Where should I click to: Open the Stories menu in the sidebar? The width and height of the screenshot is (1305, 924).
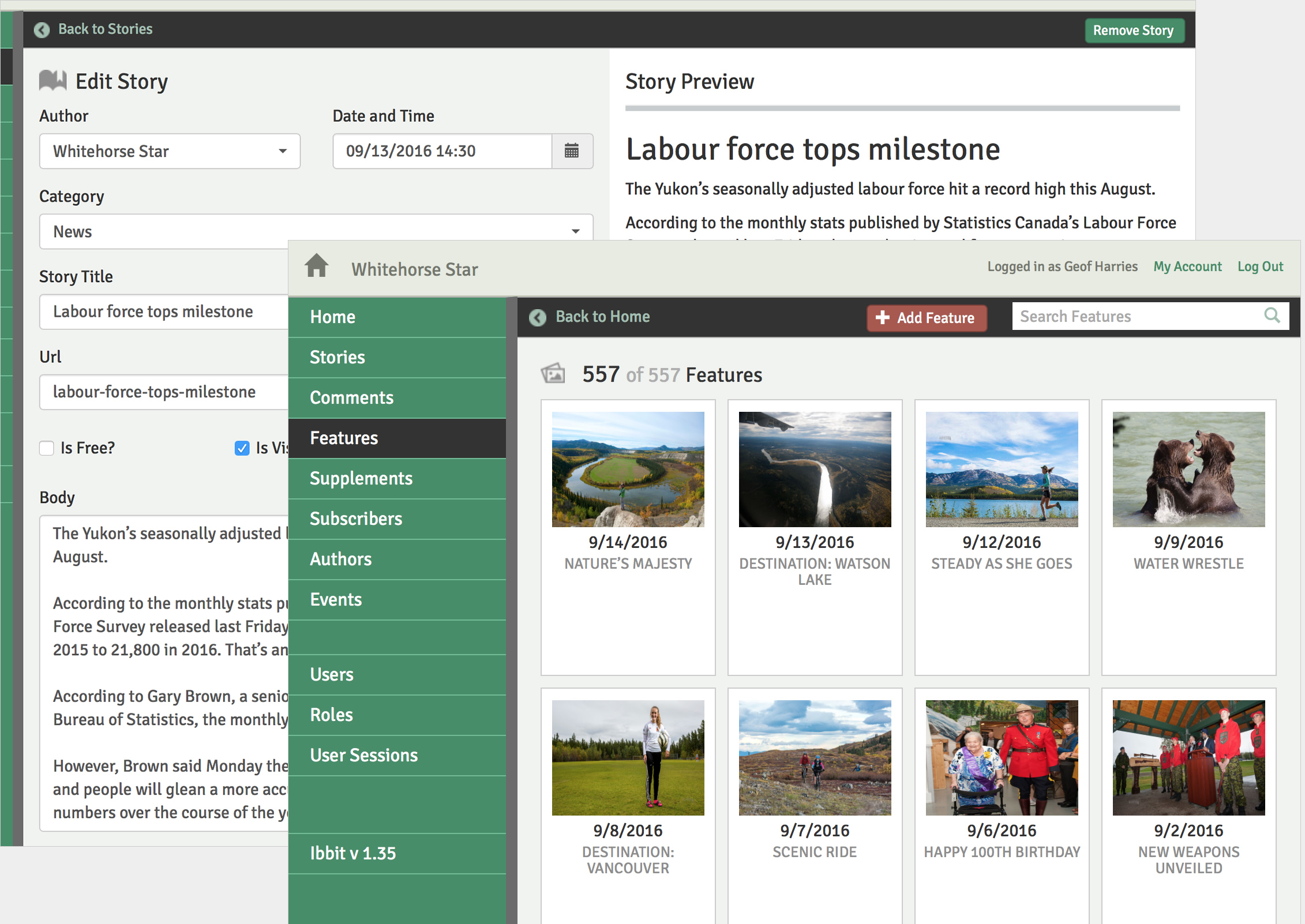click(337, 357)
